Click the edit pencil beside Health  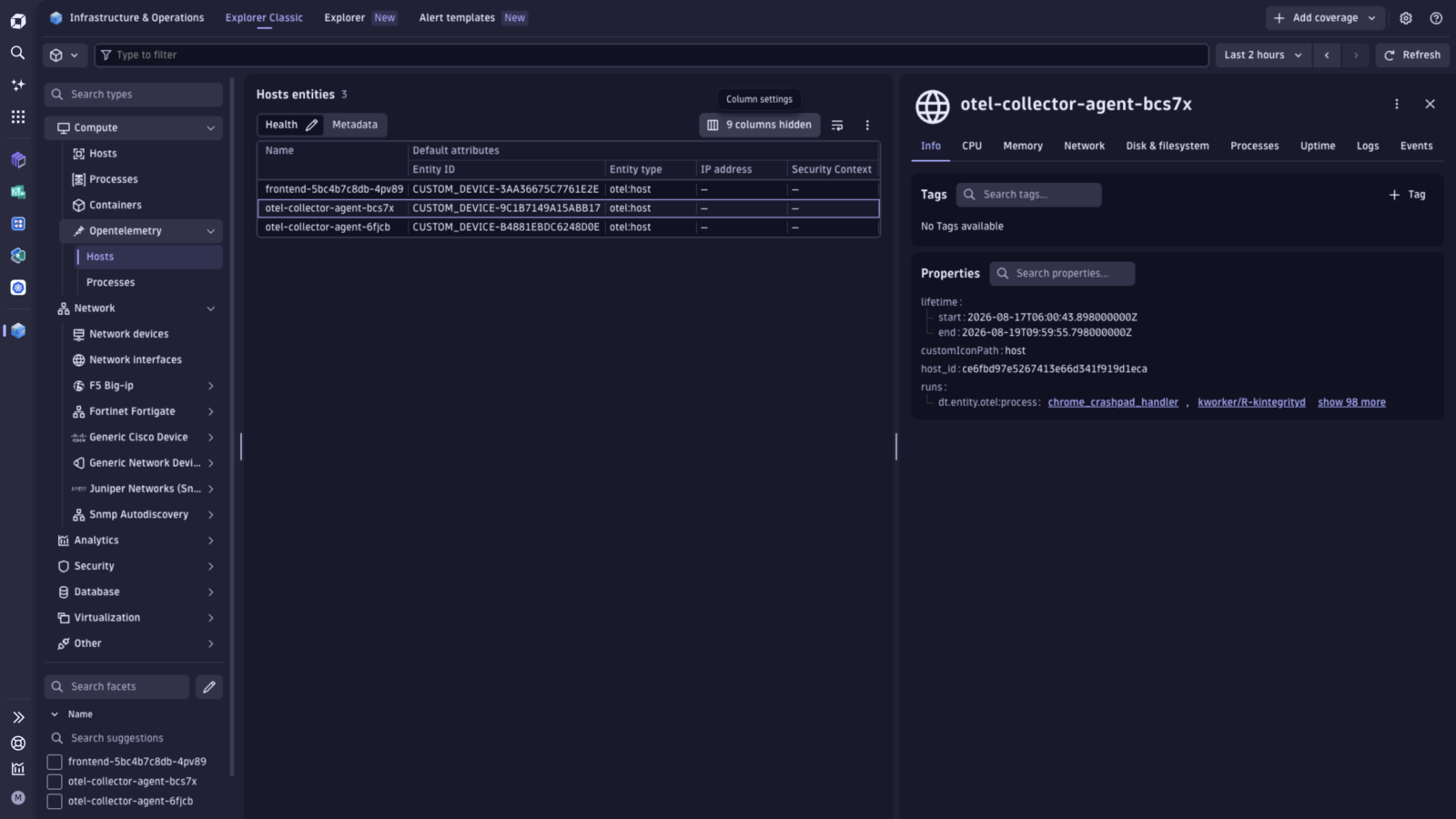[x=312, y=125]
